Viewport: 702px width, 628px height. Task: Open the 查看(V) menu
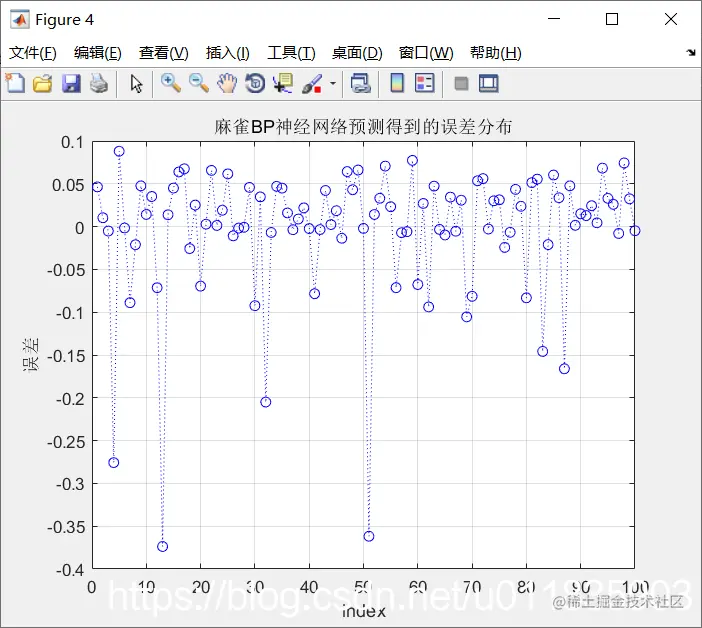[x=163, y=53]
